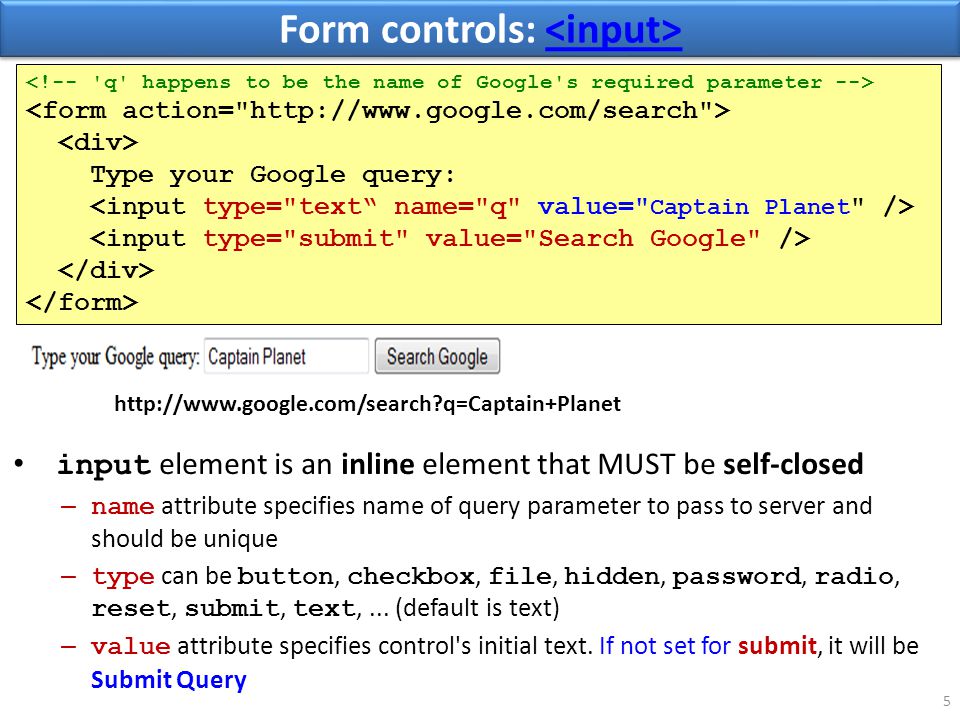
Task: Click the name="q" attribute in code
Action: (457, 207)
